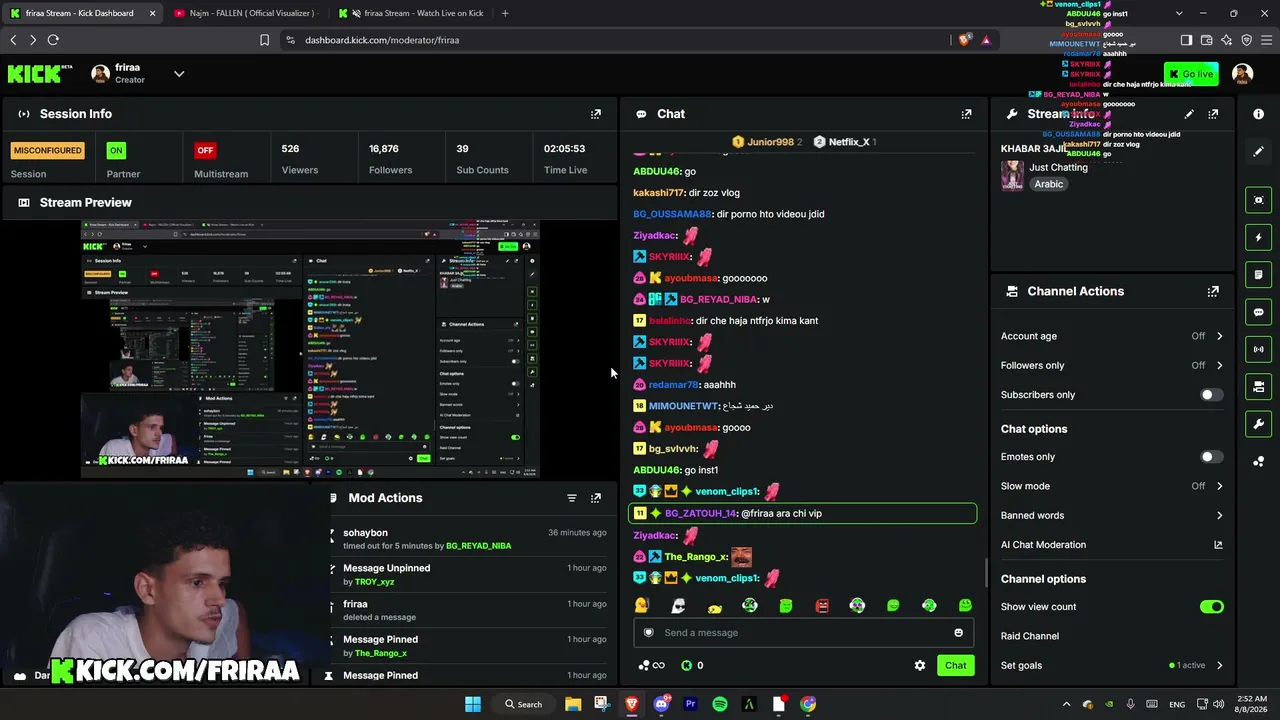Expand the Account age setting
This screenshot has height=720, width=1280.
click(x=1111, y=336)
